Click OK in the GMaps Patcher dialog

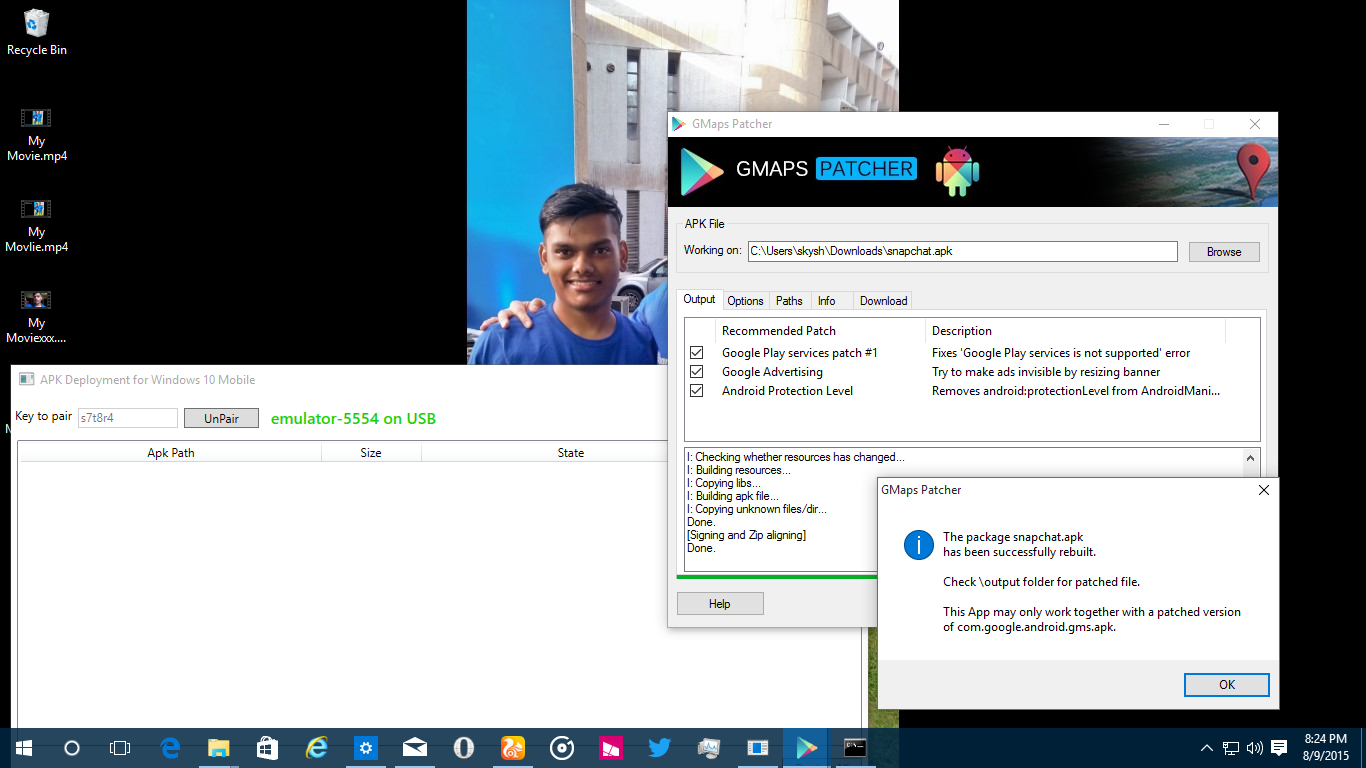pyautogui.click(x=1226, y=685)
